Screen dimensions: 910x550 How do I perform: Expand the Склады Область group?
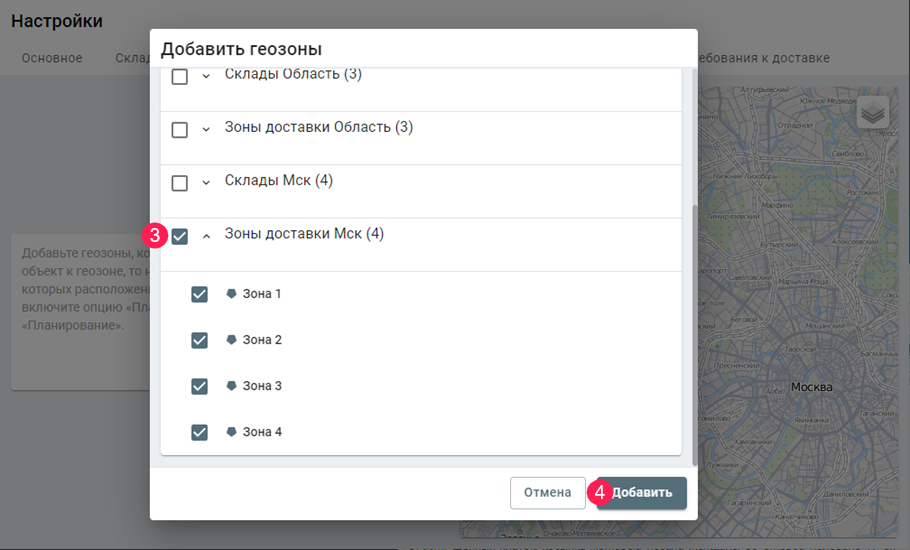pos(206,77)
